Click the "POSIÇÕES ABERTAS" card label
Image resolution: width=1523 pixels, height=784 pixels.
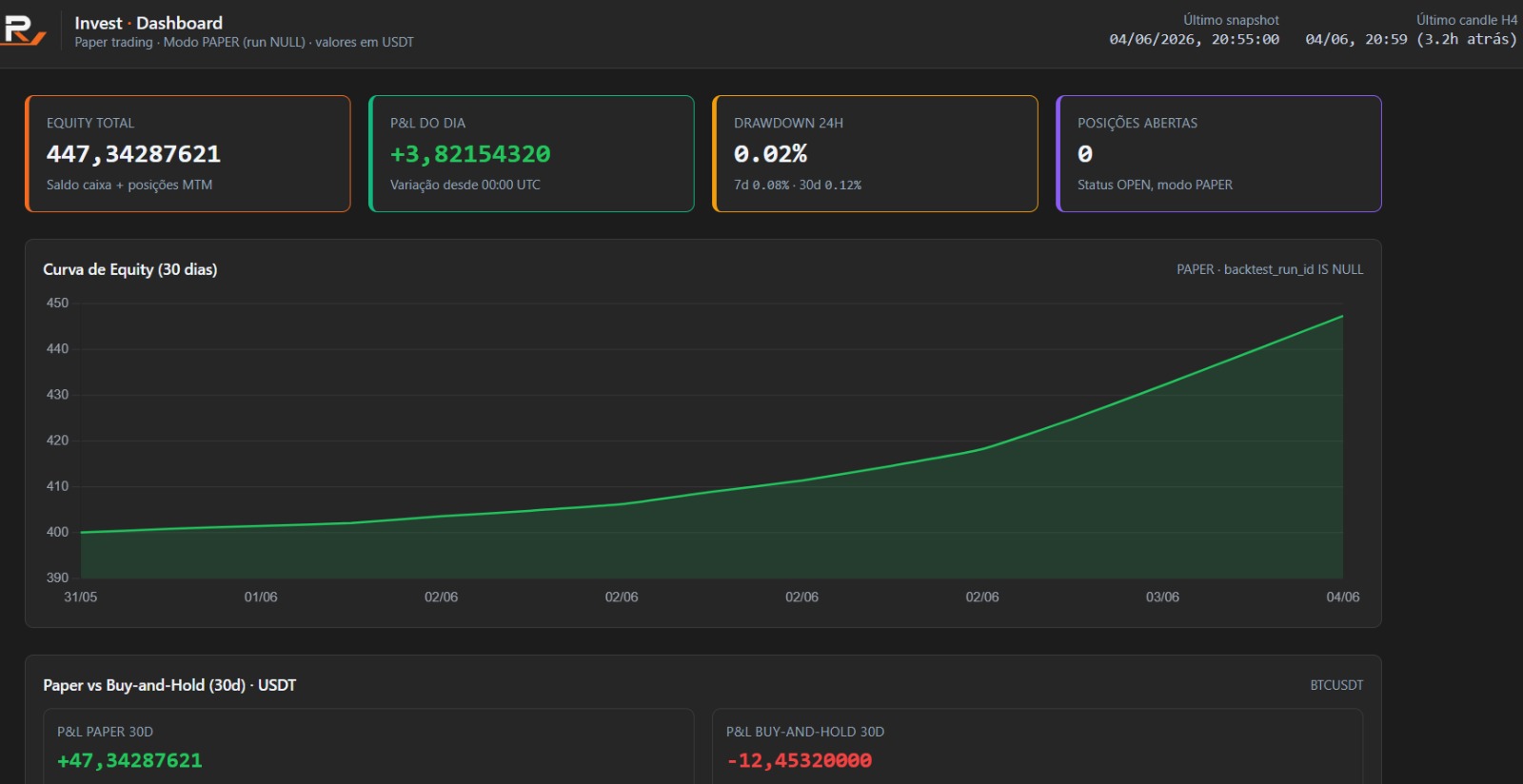[x=1137, y=123]
